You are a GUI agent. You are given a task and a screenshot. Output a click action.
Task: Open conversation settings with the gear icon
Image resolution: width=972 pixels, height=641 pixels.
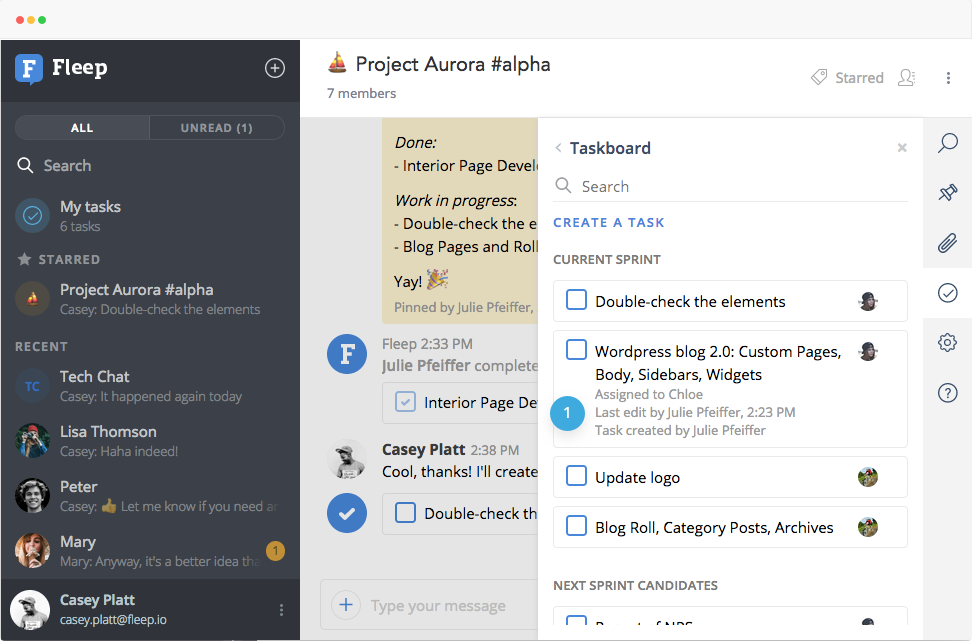tap(947, 342)
